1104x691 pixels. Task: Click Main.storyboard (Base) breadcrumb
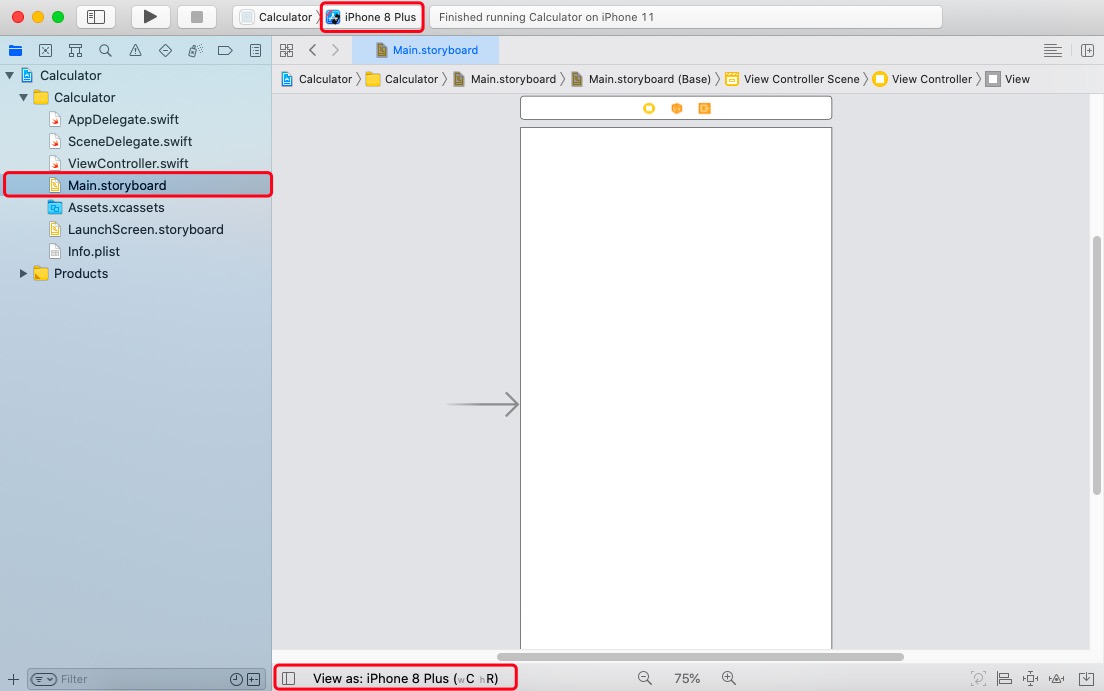tap(641, 79)
